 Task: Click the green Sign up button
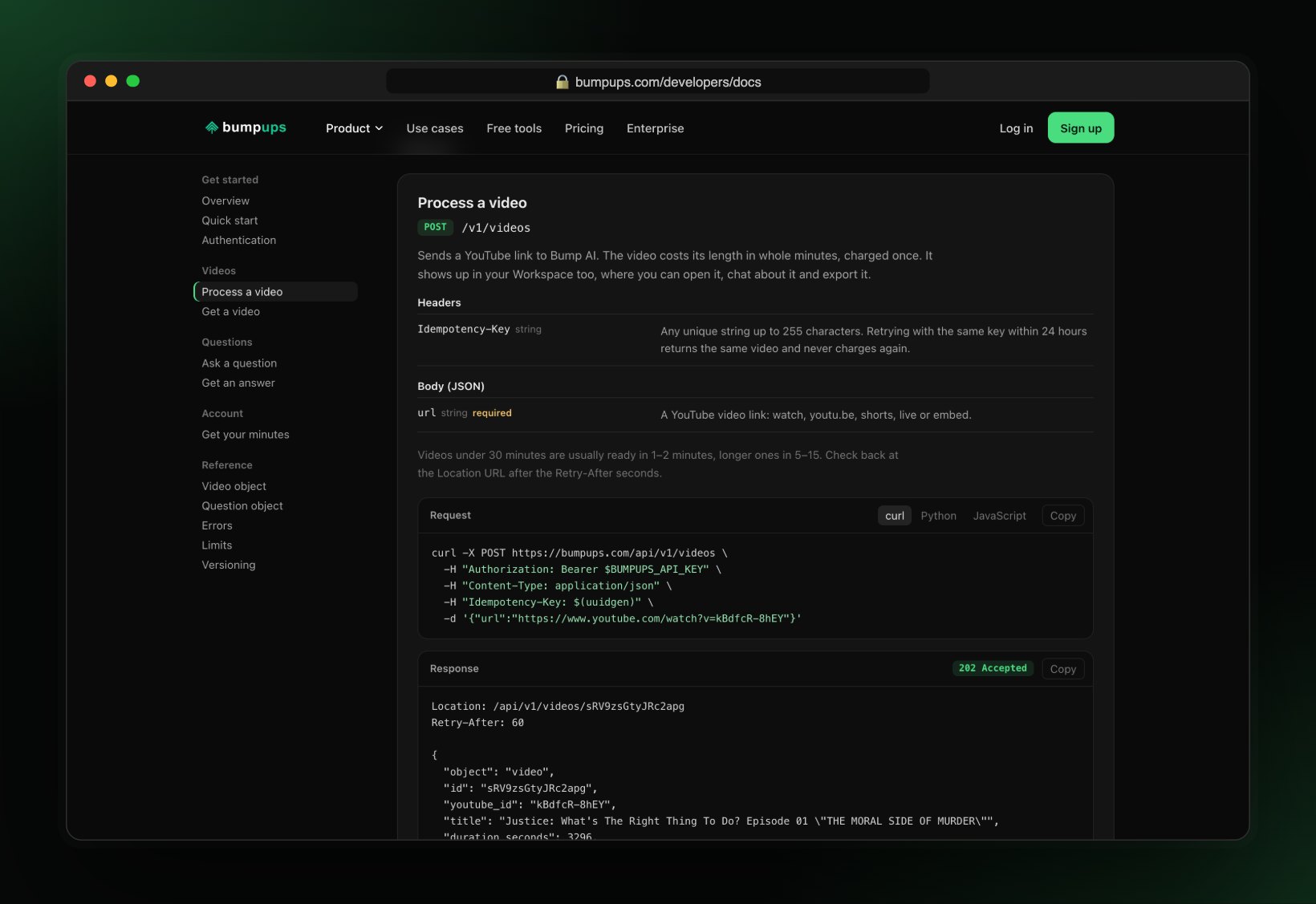point(1081,128)
